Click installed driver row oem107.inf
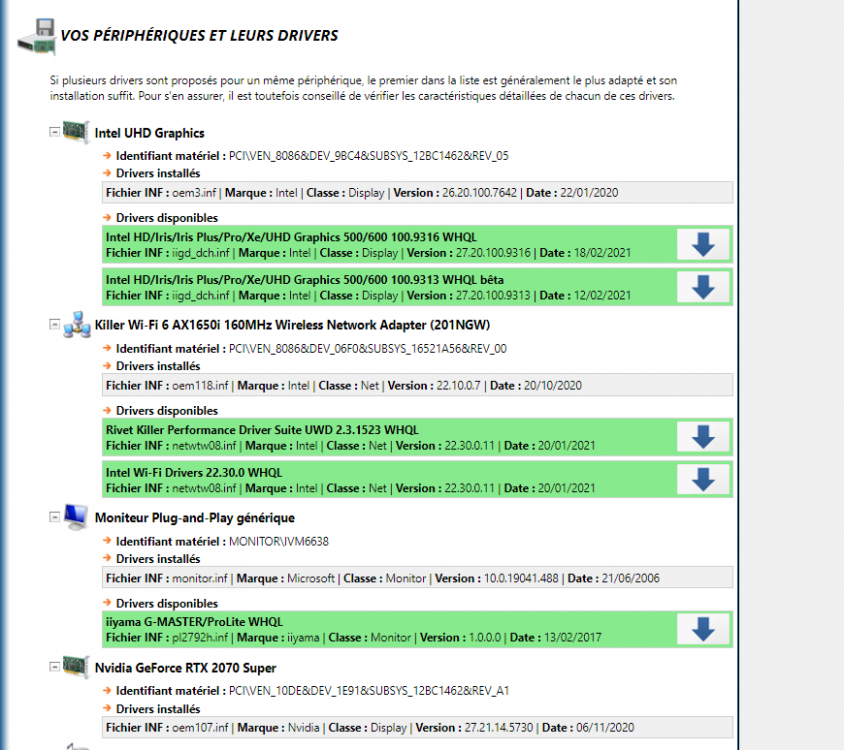The height and width of the screenshot is (750, 844). [x=417, y=727]
